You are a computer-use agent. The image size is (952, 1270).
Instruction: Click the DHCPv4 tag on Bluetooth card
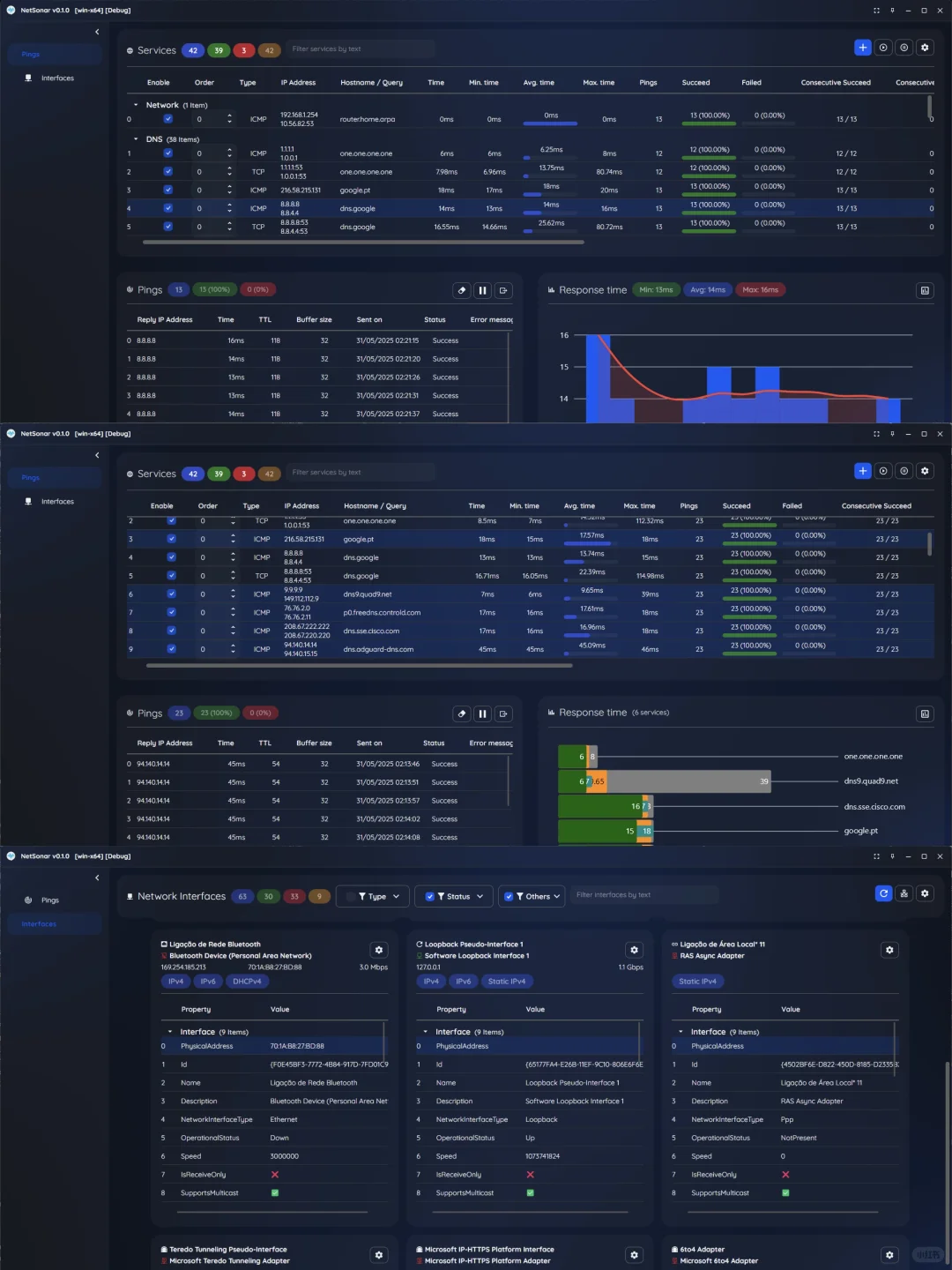click(x=247, y=982)
